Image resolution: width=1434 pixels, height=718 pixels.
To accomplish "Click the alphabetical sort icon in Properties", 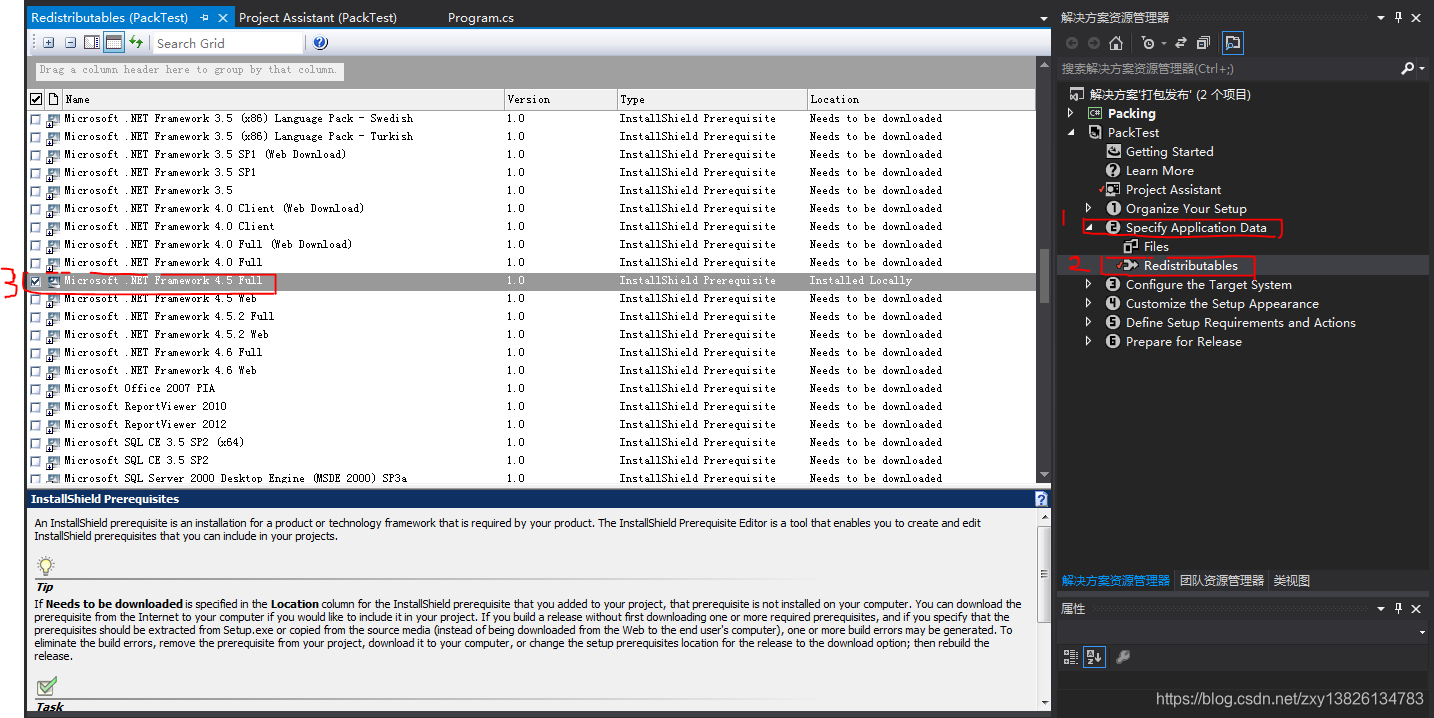I will [1094, 657].
